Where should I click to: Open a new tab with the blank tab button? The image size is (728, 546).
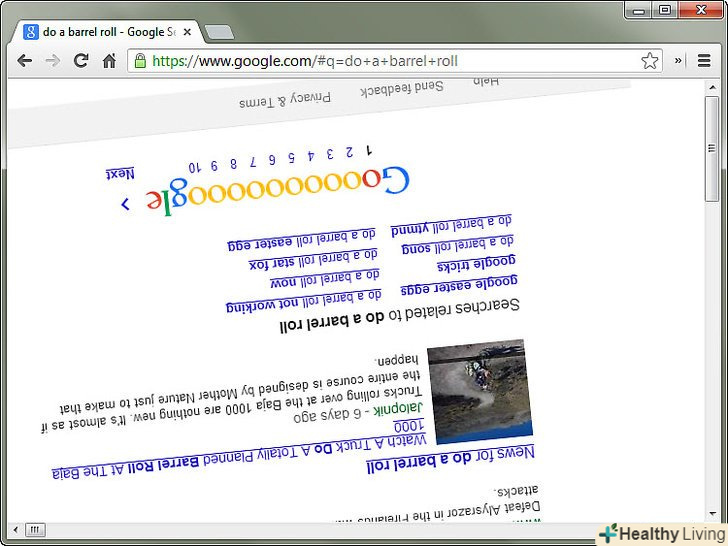[x=219, y=32]
